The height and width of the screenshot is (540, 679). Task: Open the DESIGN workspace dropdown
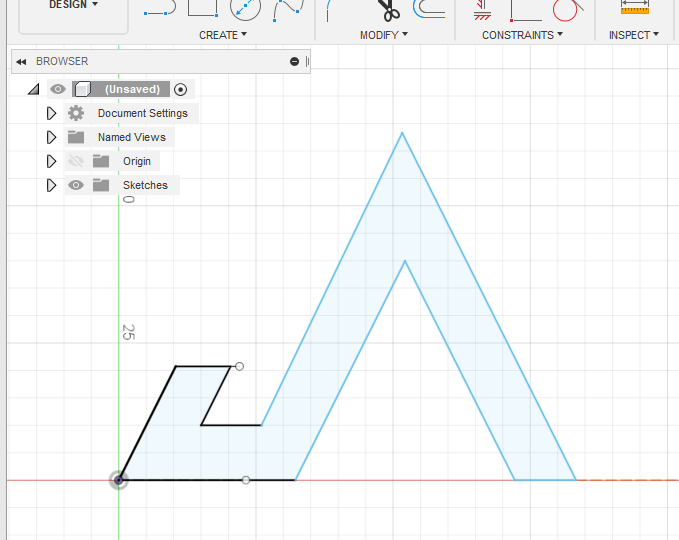coord(73,5)
